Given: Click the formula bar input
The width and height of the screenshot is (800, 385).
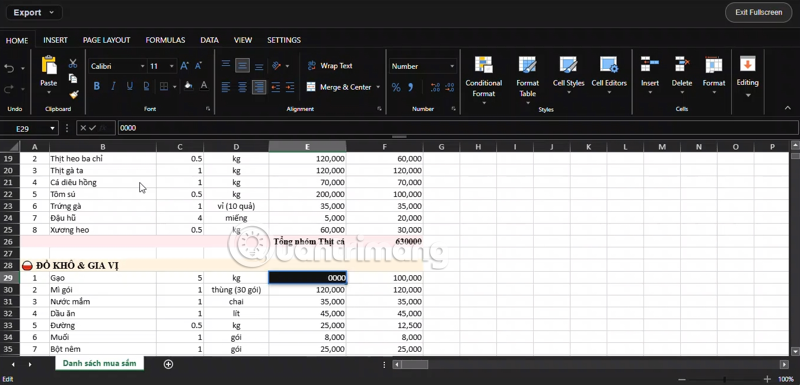Looking at the screenshot, I should [x=458, y=128].
